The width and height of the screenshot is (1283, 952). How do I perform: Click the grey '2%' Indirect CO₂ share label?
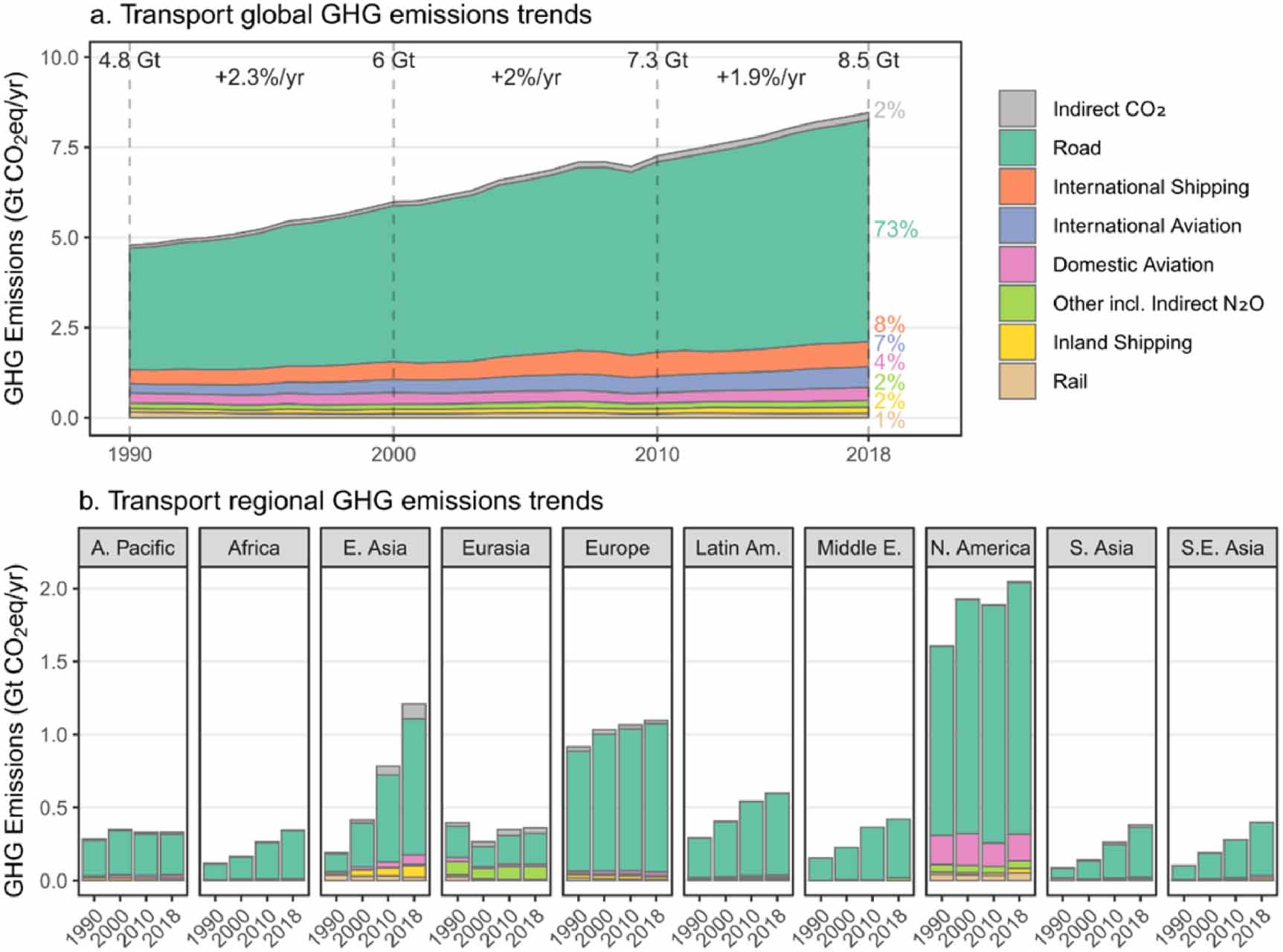click(889, 111)
